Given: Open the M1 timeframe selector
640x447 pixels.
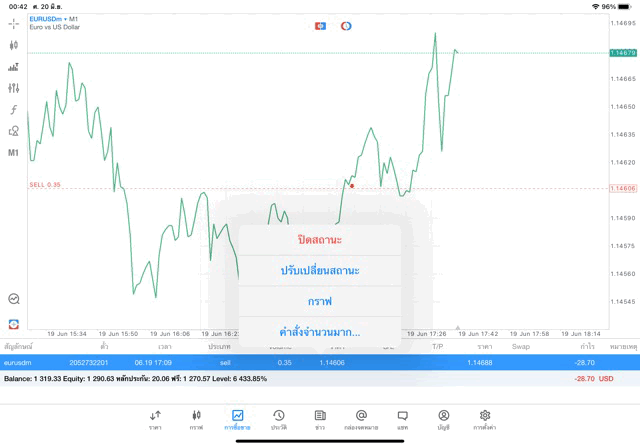Looking at the screenshot, I should (x=13, y=153).
